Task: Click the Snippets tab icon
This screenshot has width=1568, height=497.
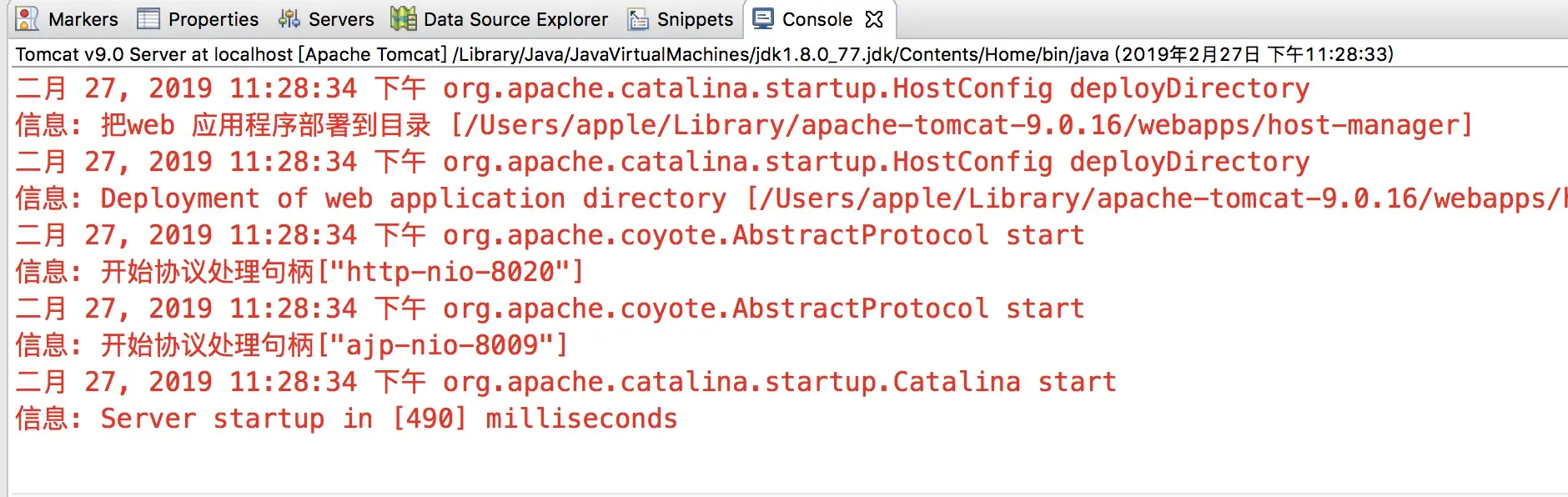Action: coord(638,18)
